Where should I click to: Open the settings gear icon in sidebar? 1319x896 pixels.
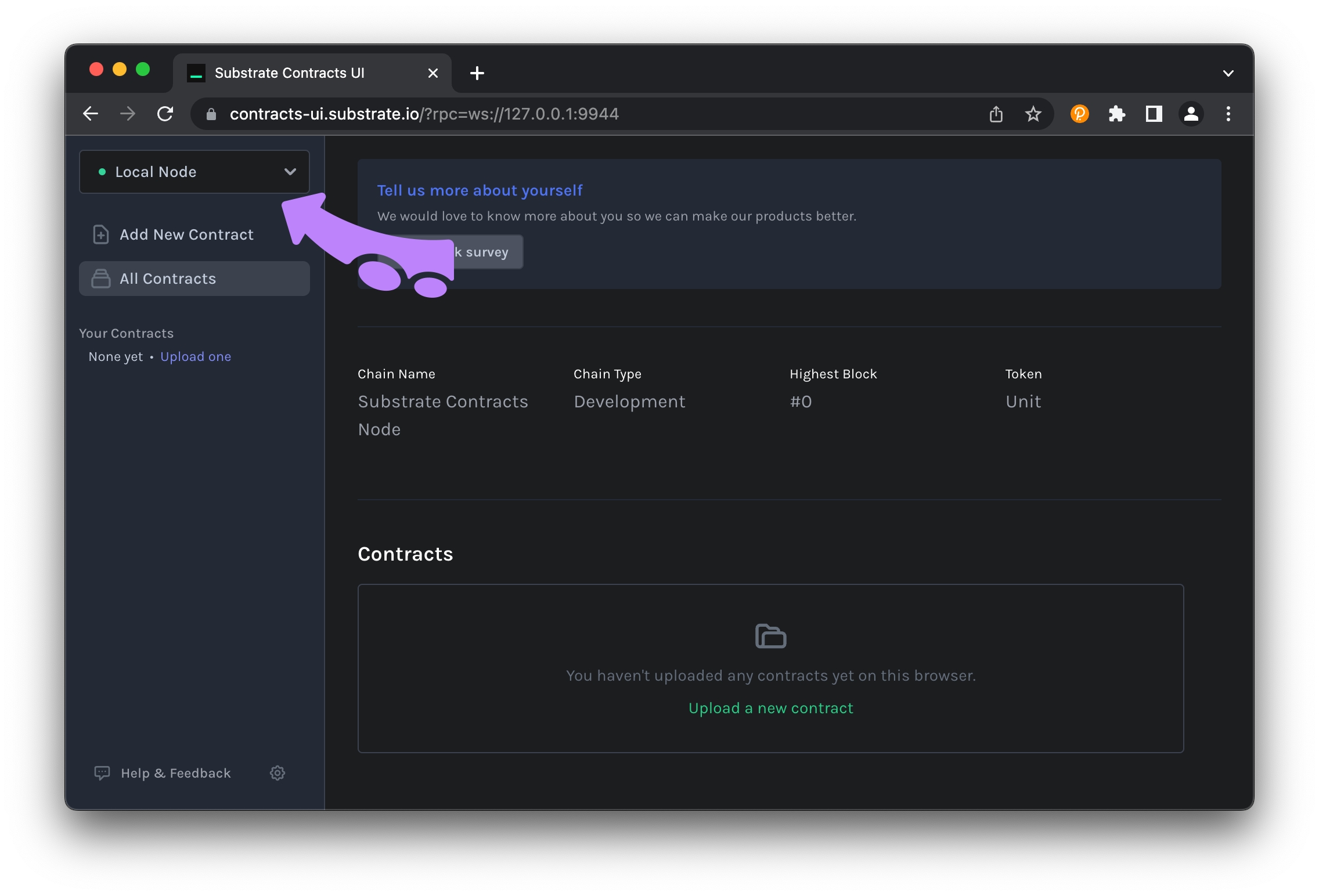point(278,773)
